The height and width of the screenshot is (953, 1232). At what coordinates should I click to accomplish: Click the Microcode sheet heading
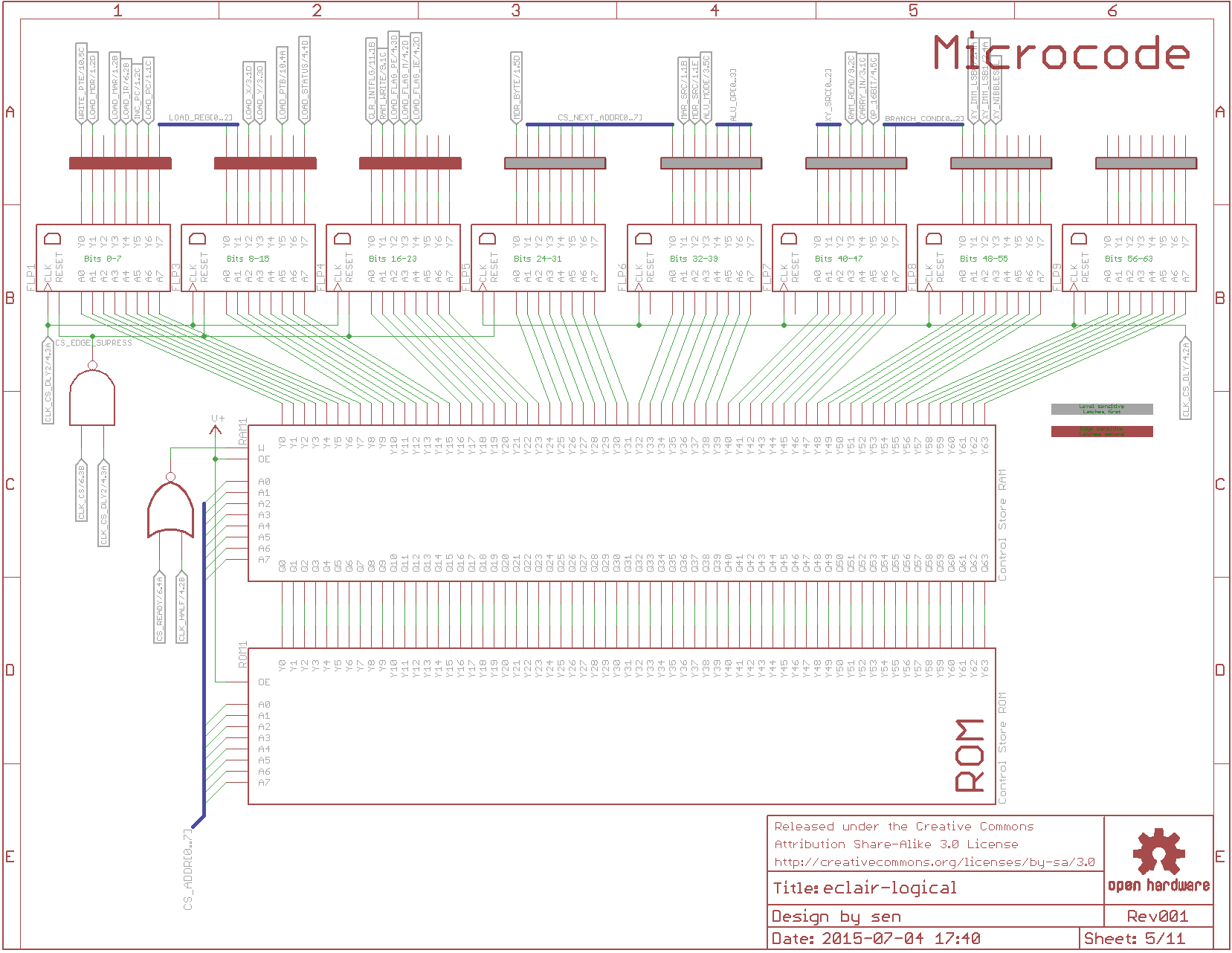[1061, 54]
